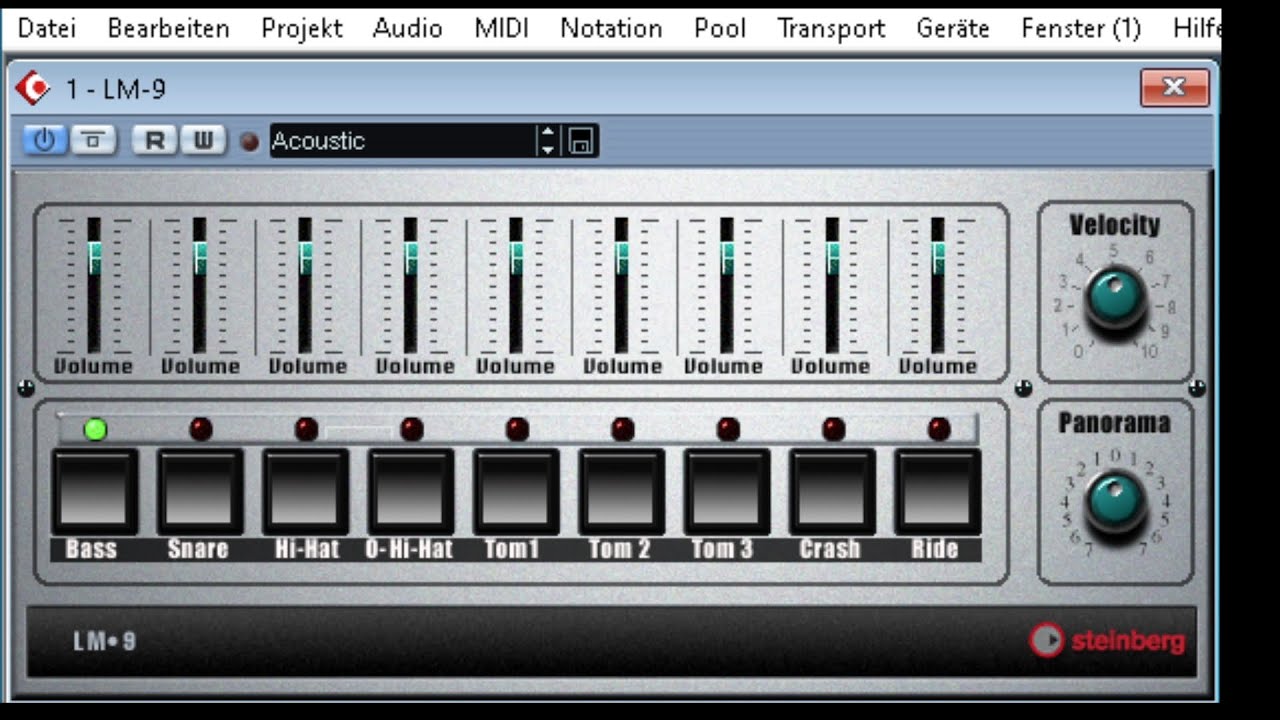Click the Crash volume fader handle

coord(833,257)
